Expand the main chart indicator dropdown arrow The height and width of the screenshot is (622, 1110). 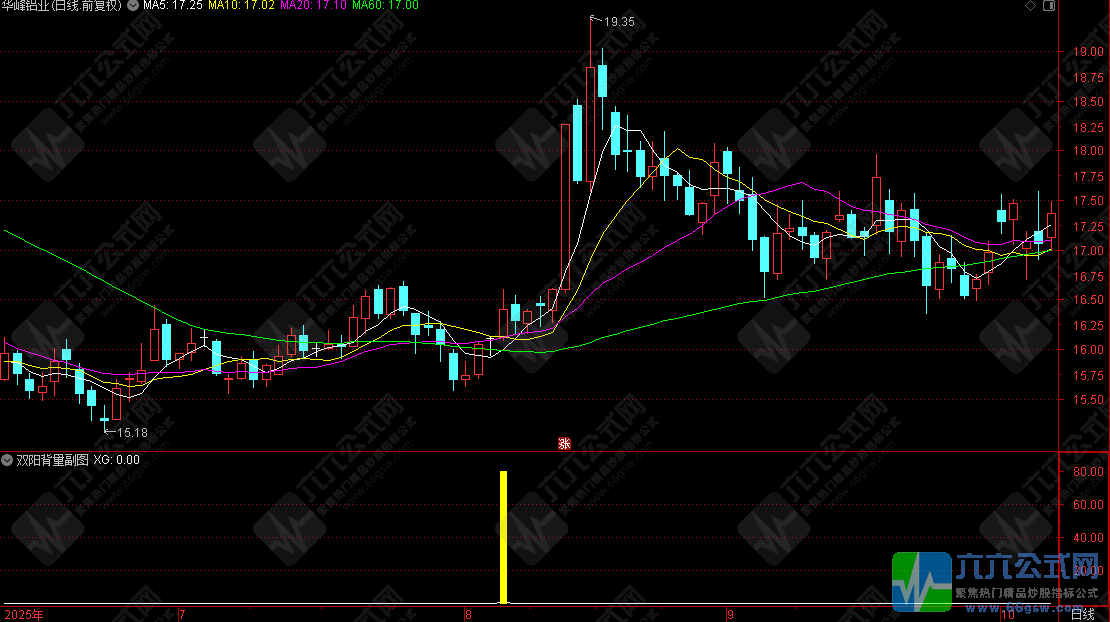coord(133,6)
